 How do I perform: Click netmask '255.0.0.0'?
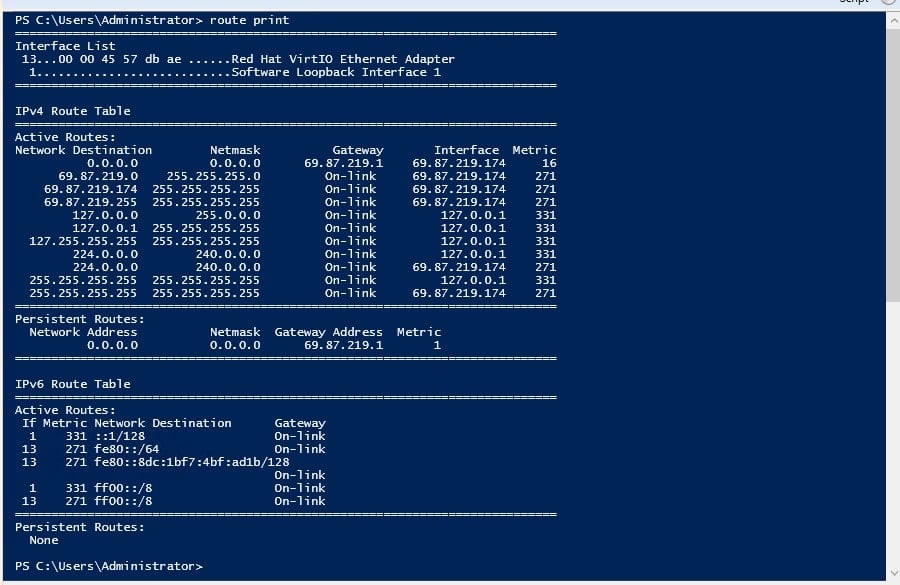pos(228,215)
